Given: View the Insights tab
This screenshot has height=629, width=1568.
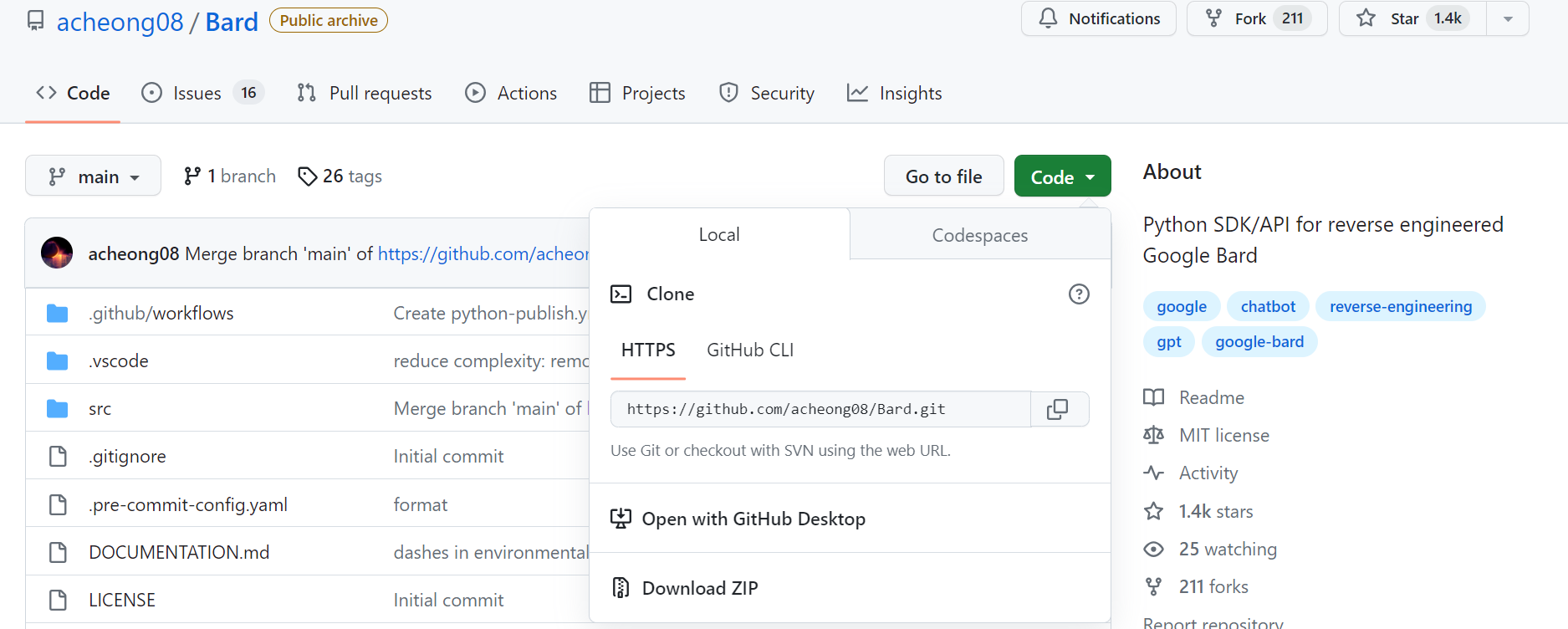Looking at the screenshot, I should [894, 93].
